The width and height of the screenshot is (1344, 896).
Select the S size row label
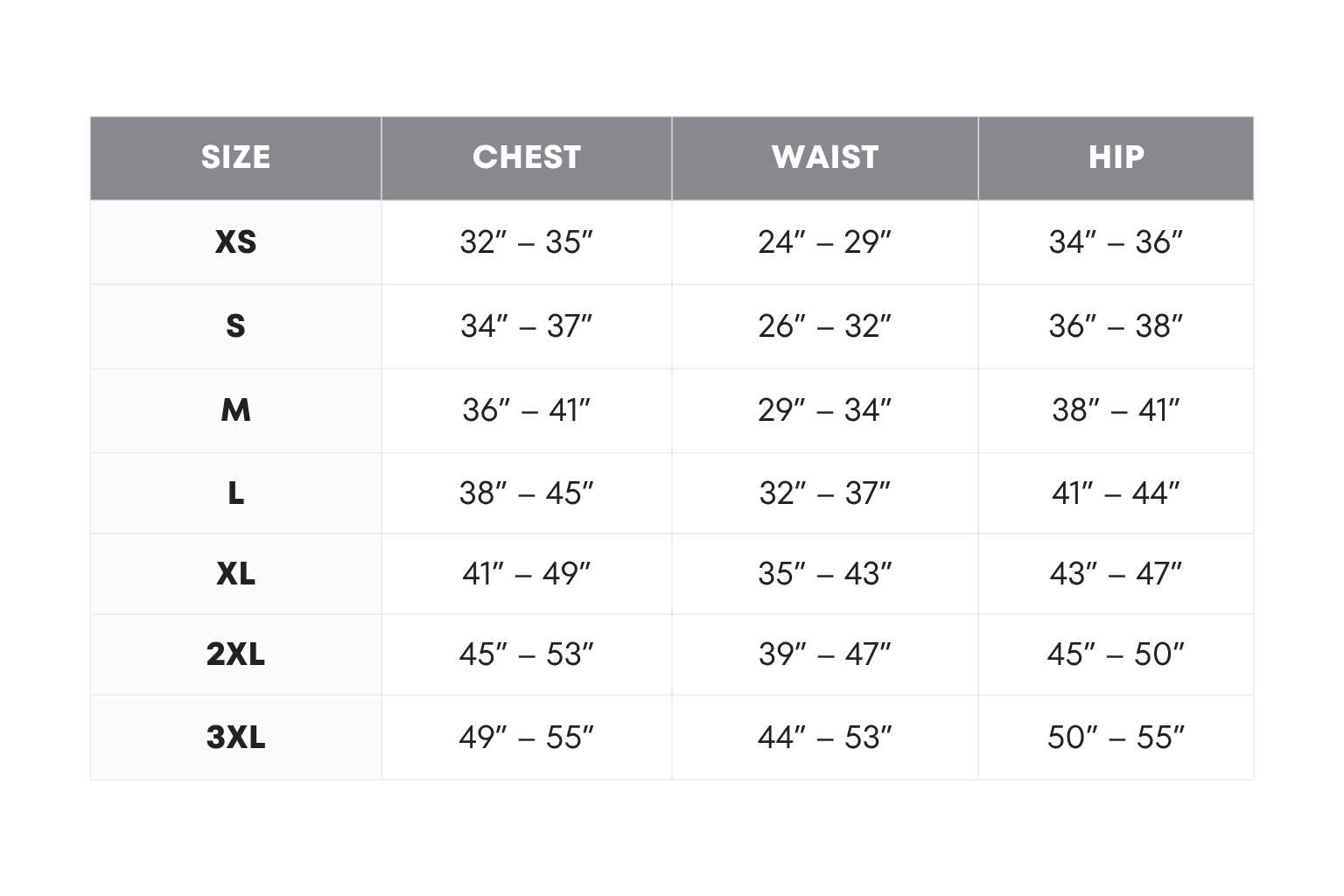[235, 326]
